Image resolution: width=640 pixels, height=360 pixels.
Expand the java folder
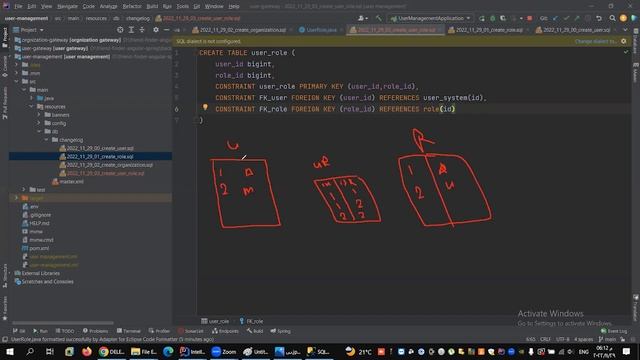(31, 98)
